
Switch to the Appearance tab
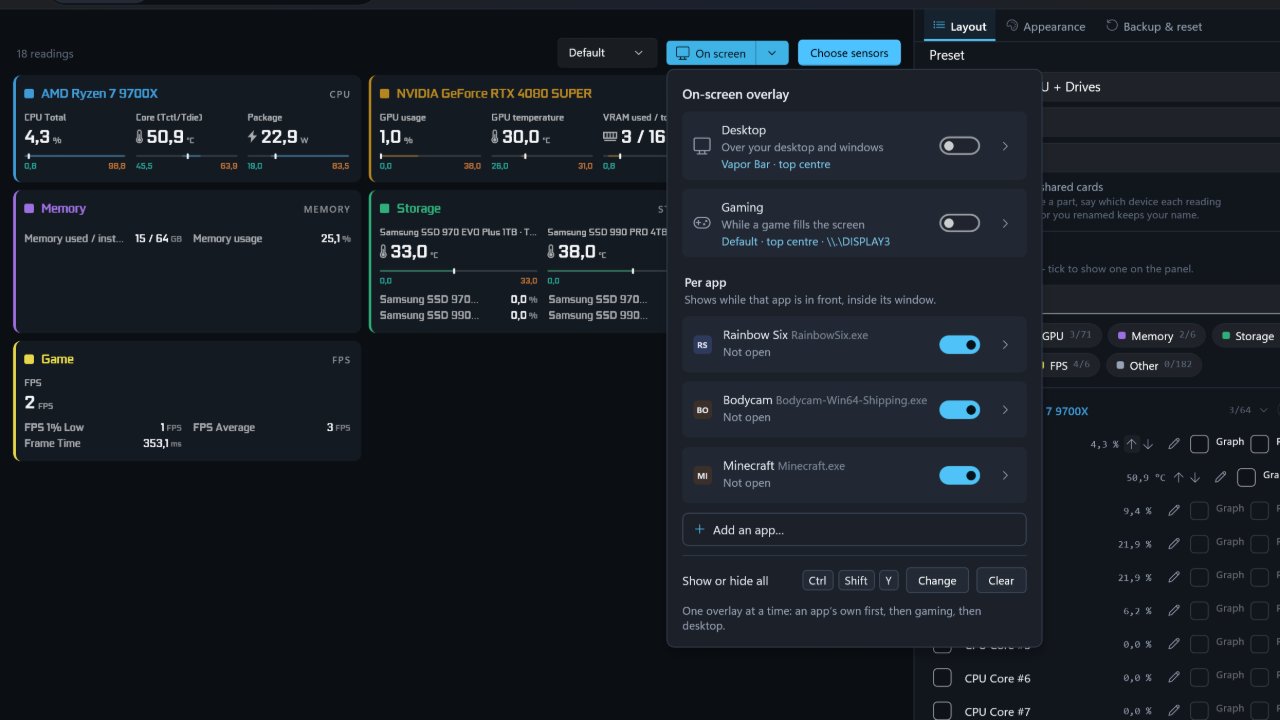point(1045,26)
